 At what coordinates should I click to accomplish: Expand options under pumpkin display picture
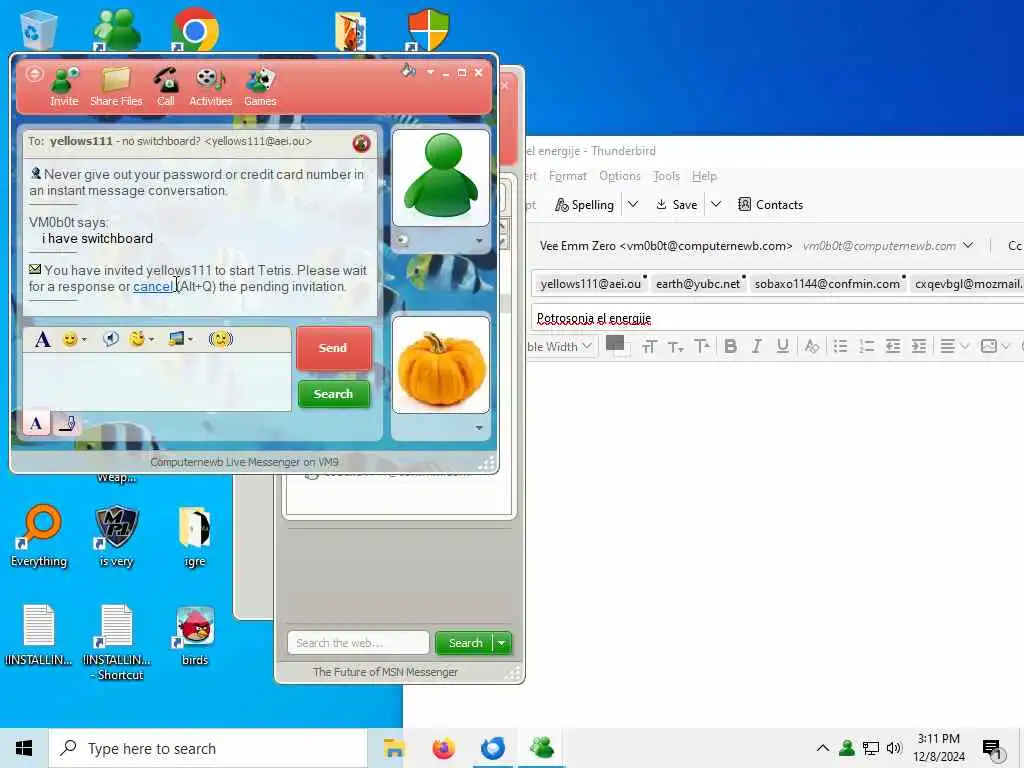click(479, 428)
